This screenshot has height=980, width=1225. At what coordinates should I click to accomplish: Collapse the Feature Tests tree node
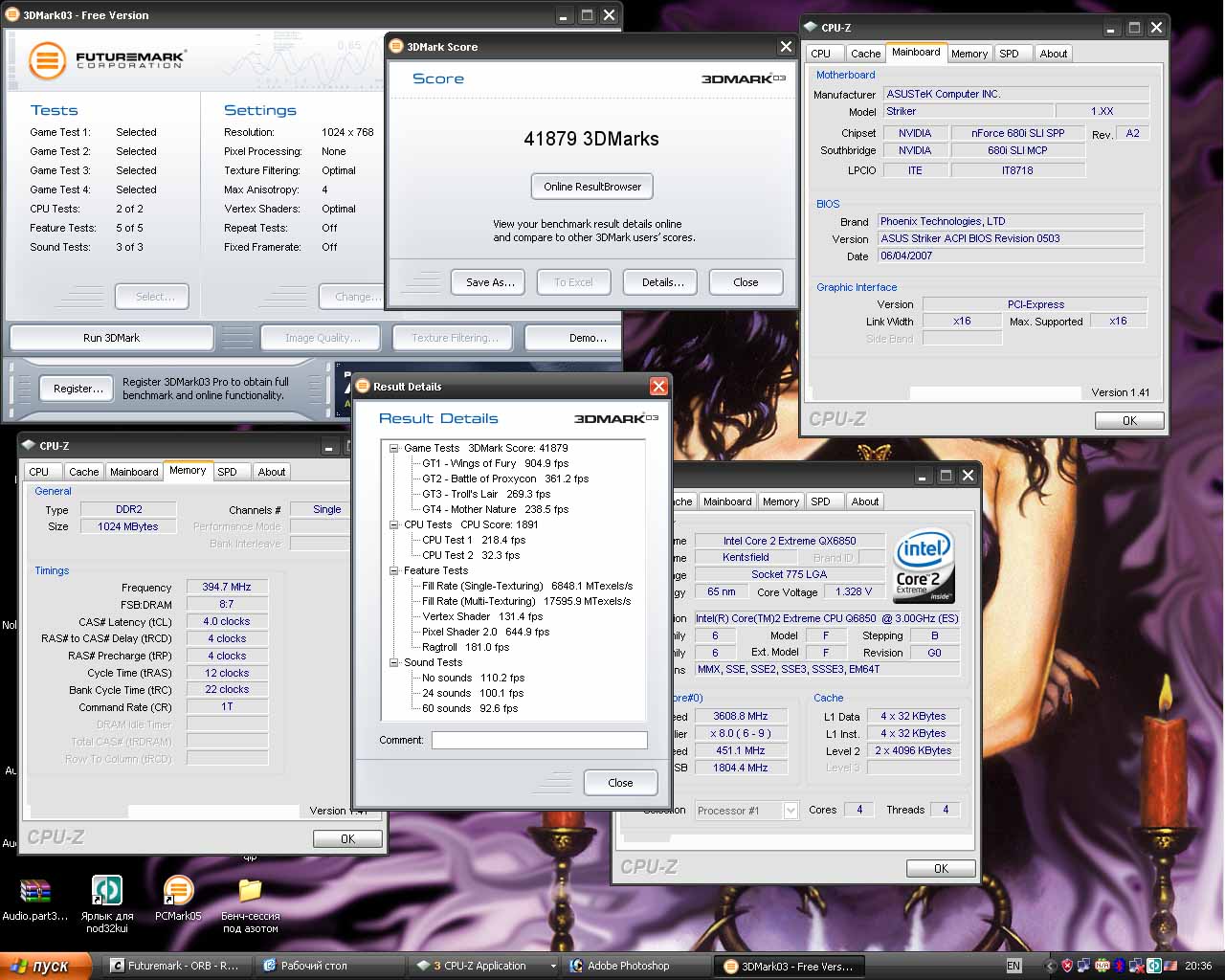tap(394, 570)
